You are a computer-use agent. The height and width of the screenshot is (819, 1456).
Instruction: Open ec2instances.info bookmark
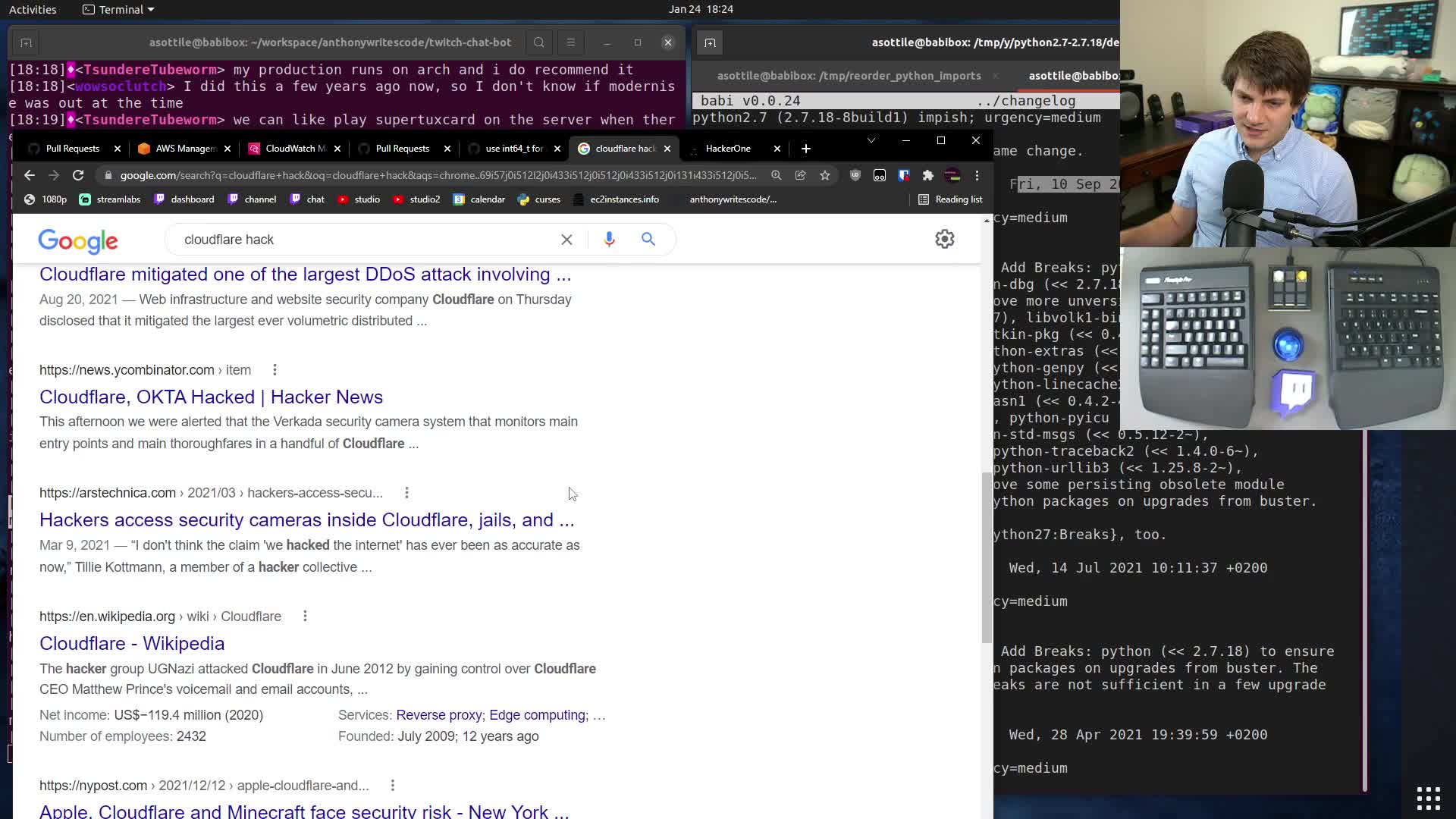click(617, 199)
